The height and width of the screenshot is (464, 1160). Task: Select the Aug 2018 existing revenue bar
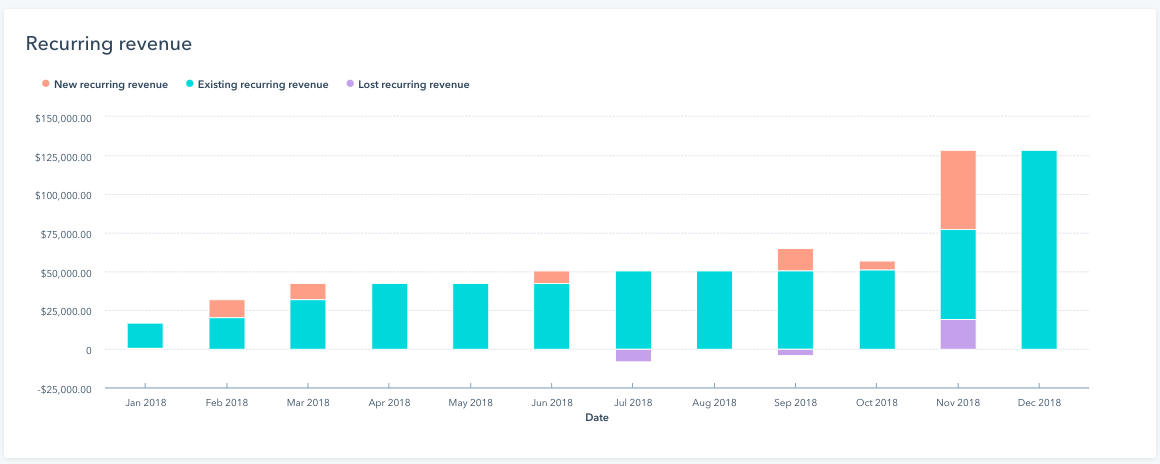pyautogui.click(x=714, y=310)
